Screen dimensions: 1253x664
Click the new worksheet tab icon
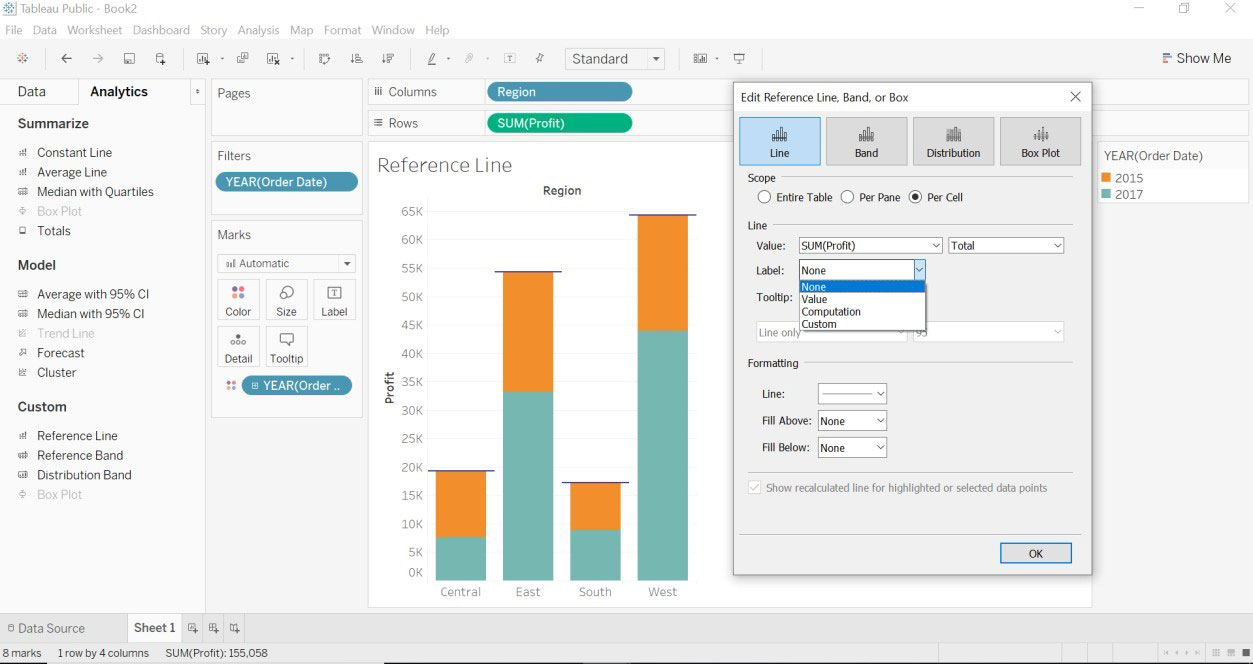tap(193, 628)
